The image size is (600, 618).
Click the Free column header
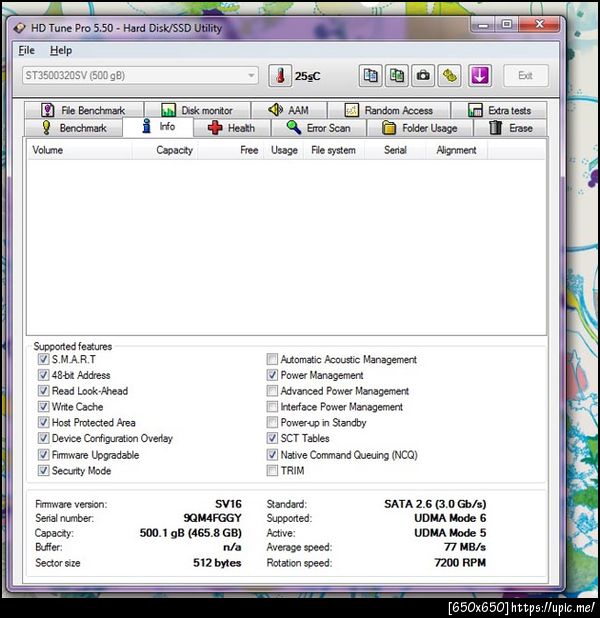tap(231, 150)
